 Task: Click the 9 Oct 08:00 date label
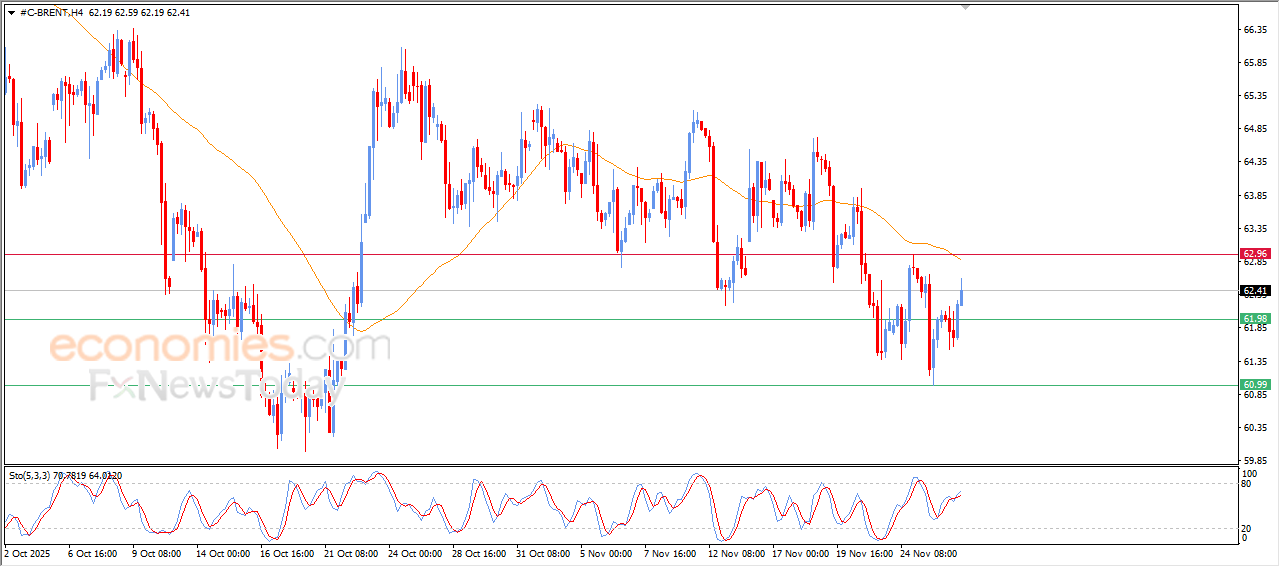pos(155,552)
